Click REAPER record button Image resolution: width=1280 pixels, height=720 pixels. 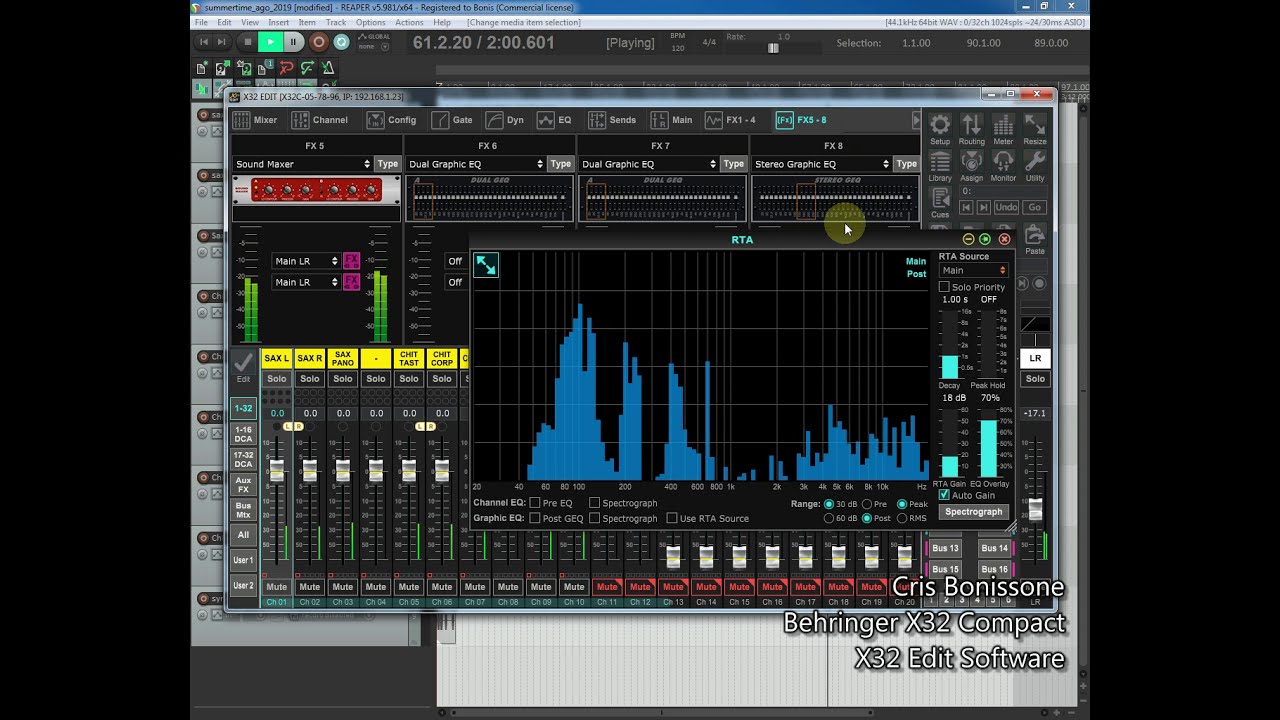pos(318,42)
